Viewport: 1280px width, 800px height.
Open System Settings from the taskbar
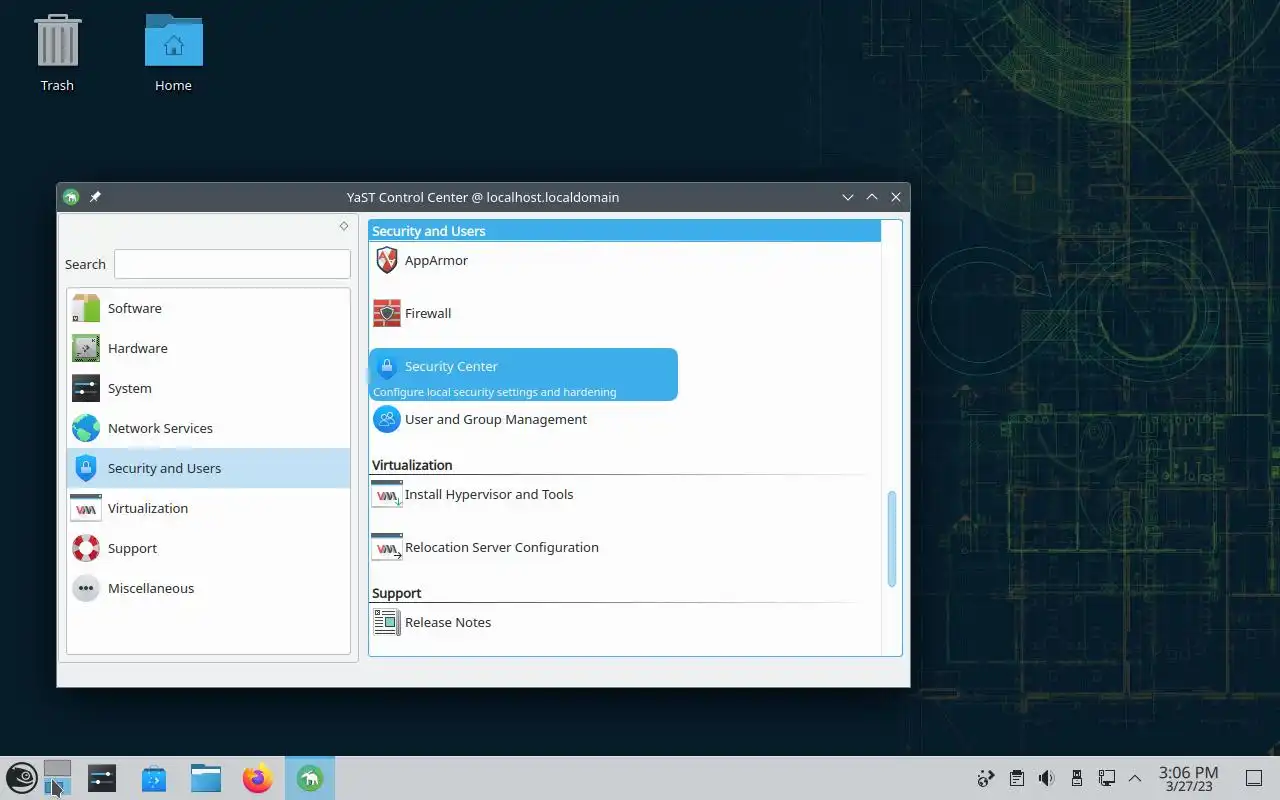(102, 778)
